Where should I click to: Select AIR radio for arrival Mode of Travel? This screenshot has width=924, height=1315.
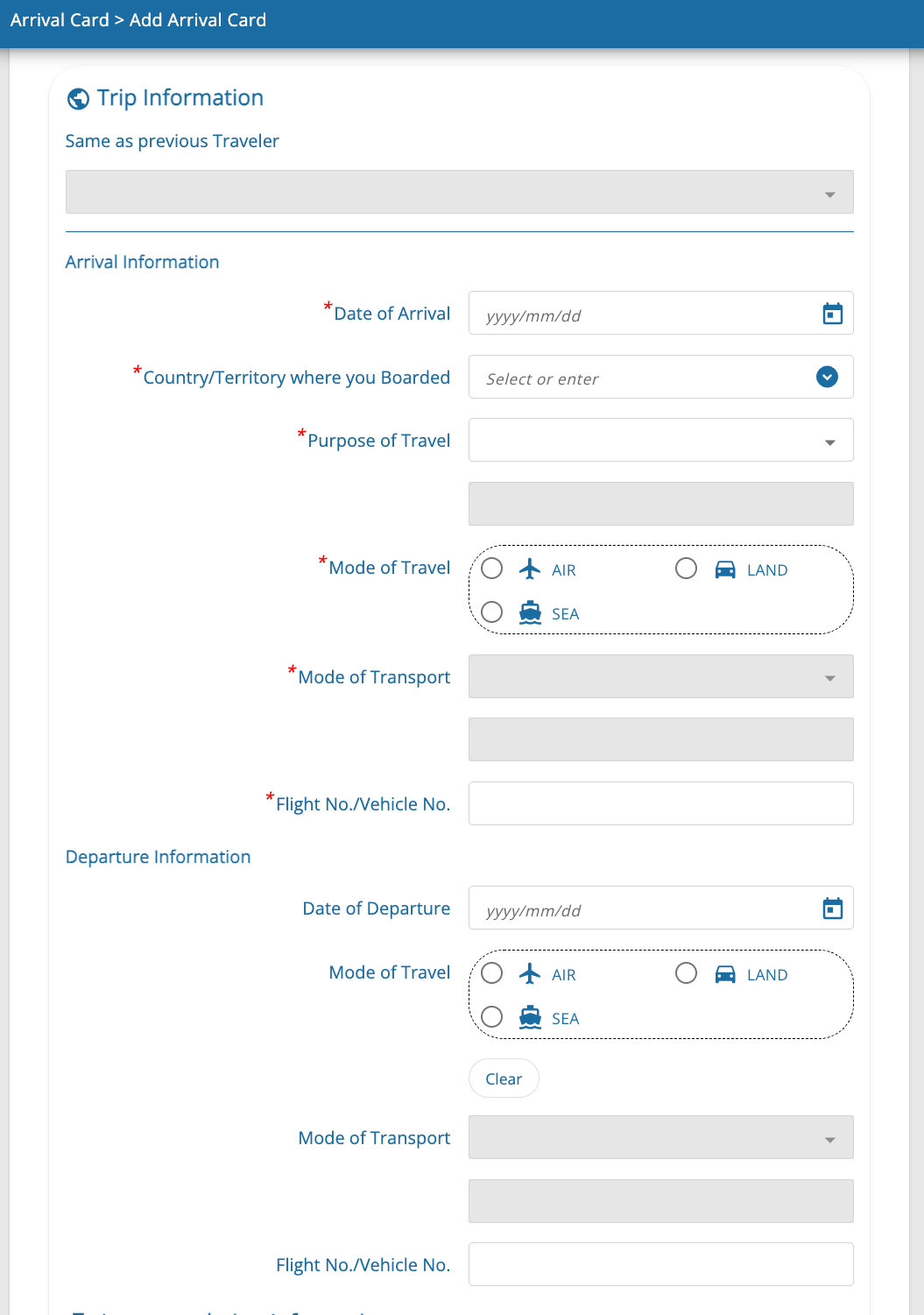click(x=492, y=569)
